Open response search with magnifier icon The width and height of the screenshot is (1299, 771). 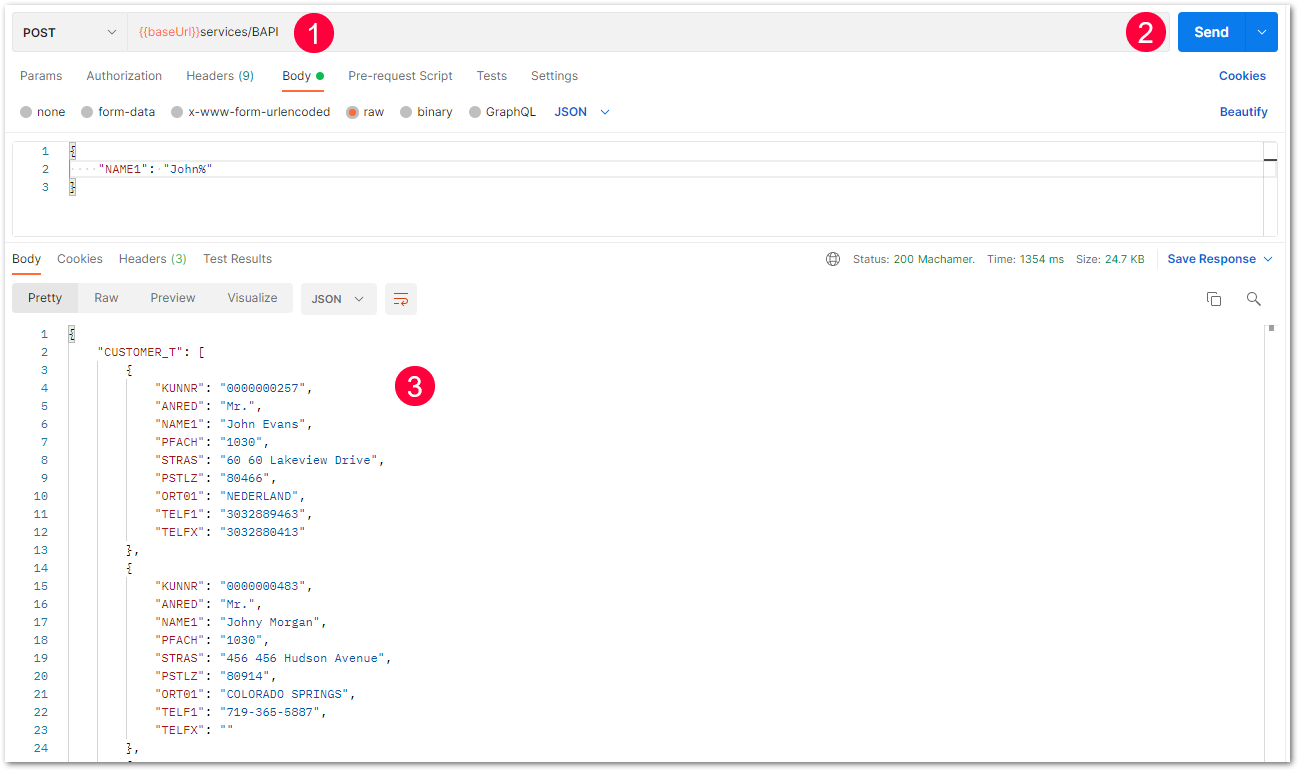[1253, 299]
